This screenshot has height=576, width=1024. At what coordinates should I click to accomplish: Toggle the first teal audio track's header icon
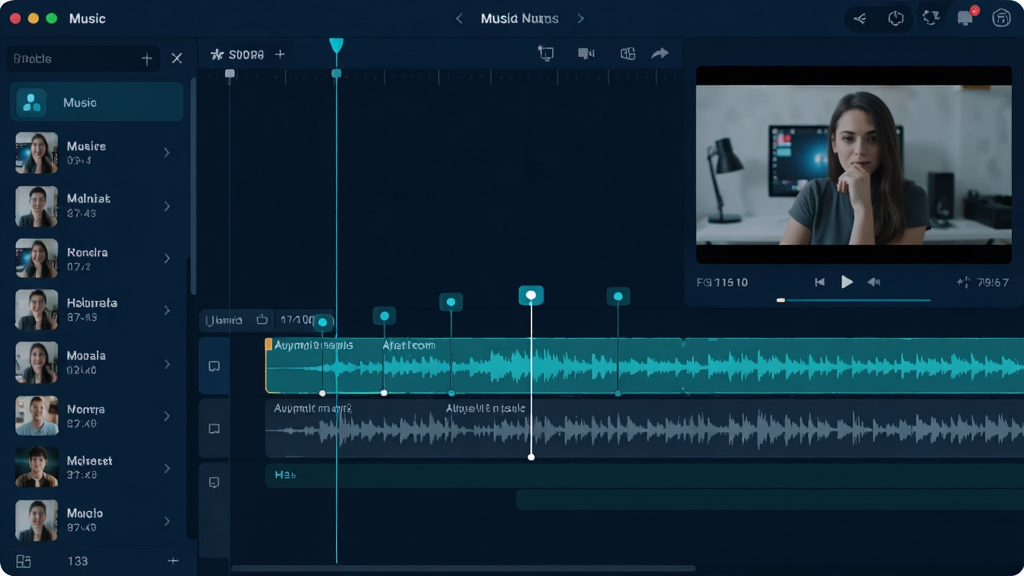[214, 366]
